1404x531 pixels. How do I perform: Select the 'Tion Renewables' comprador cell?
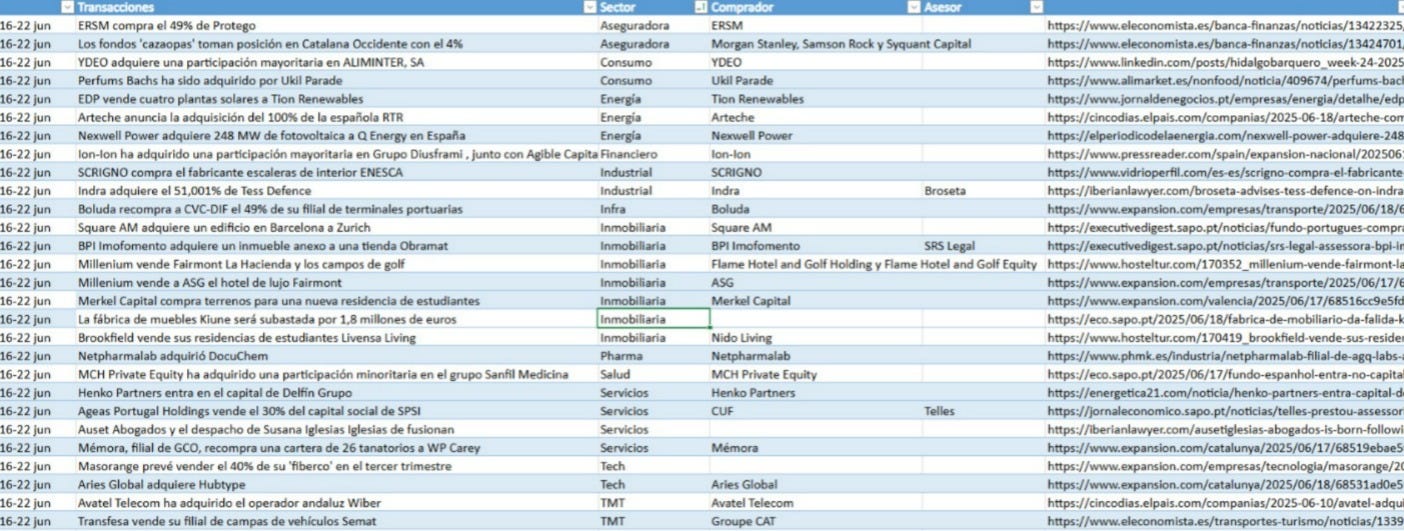(814, 99)
